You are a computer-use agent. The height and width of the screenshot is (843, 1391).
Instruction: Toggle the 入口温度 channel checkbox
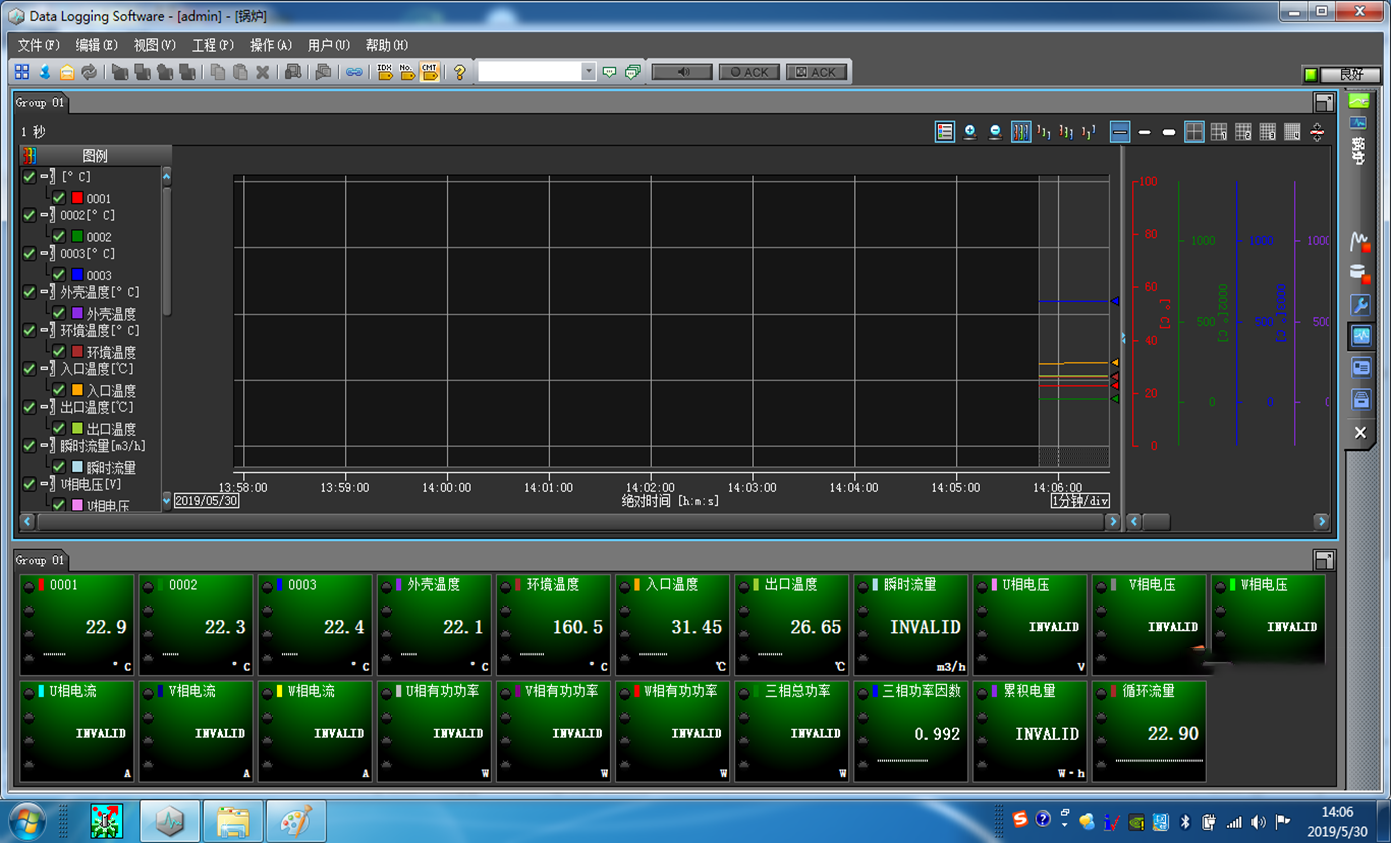click(59, 390)
